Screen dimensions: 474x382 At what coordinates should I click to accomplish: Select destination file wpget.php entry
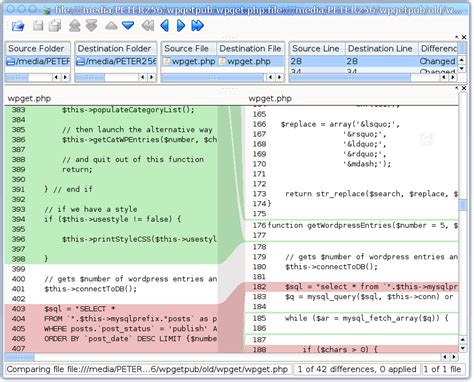pyautogui.click(x=250, y=61)
